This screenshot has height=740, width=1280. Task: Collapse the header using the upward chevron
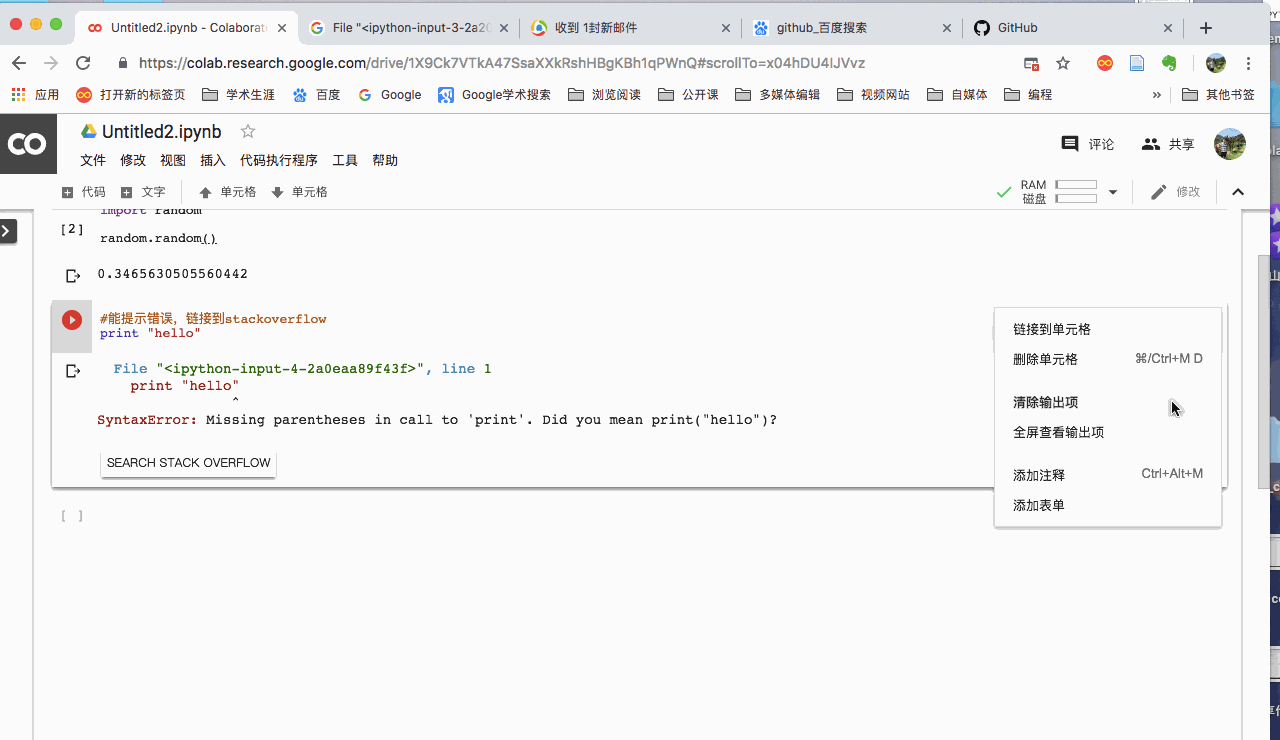(x=1238, y=191)
